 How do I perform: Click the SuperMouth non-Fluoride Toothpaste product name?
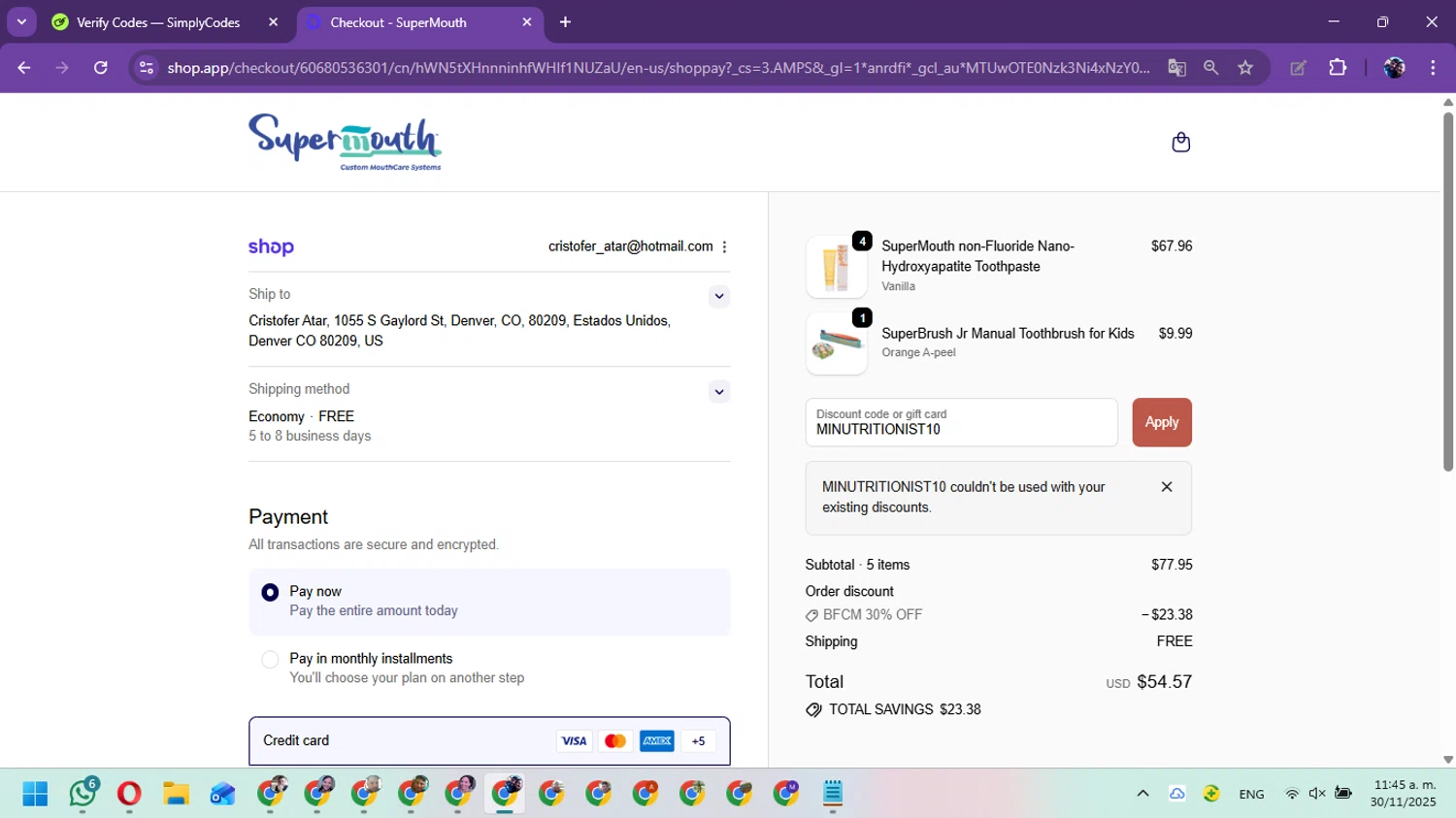point(978,256)
